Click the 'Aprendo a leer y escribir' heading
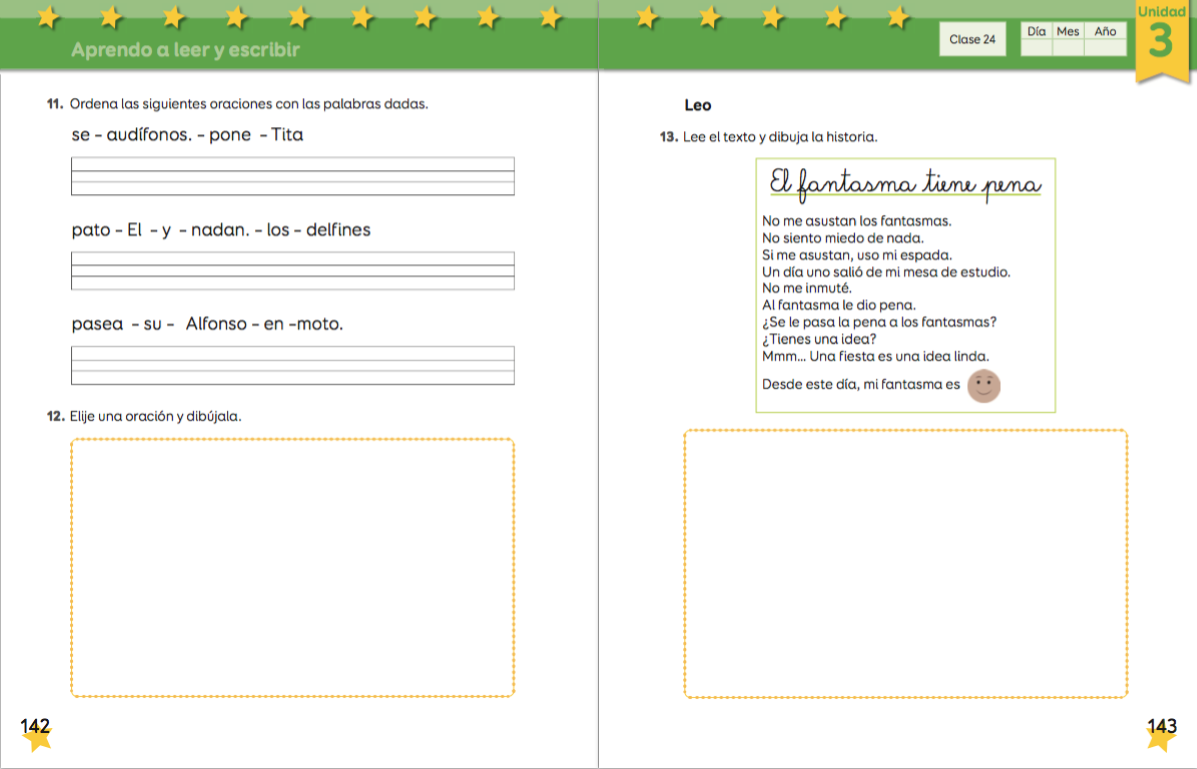The image size is (1197, 769). click(185, 49)
